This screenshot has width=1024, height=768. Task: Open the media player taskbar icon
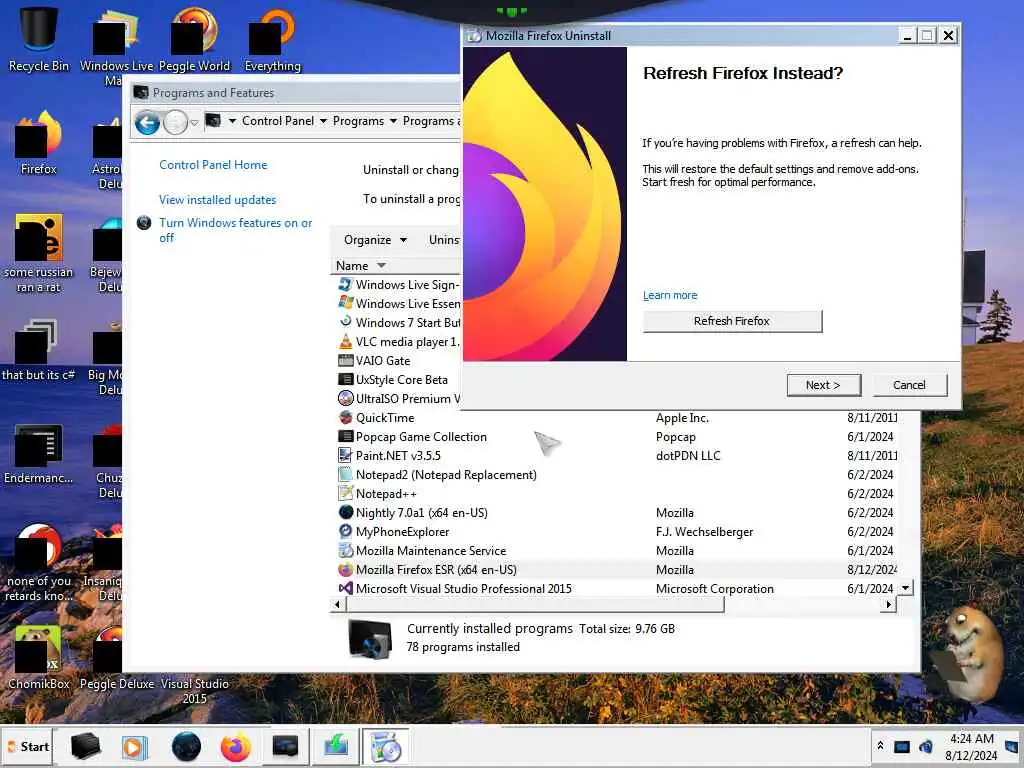coord(135,747)
